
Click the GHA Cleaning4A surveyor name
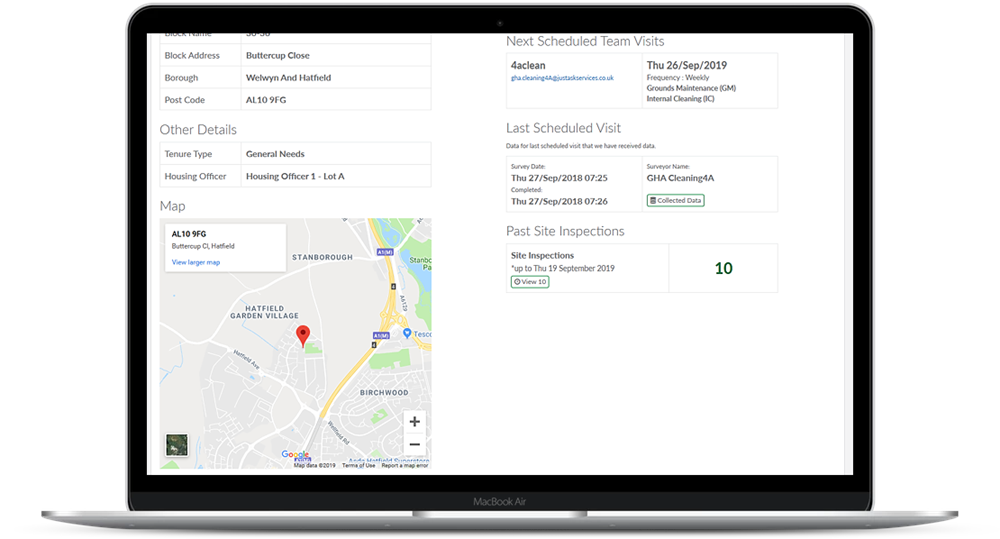click(680, 178)
